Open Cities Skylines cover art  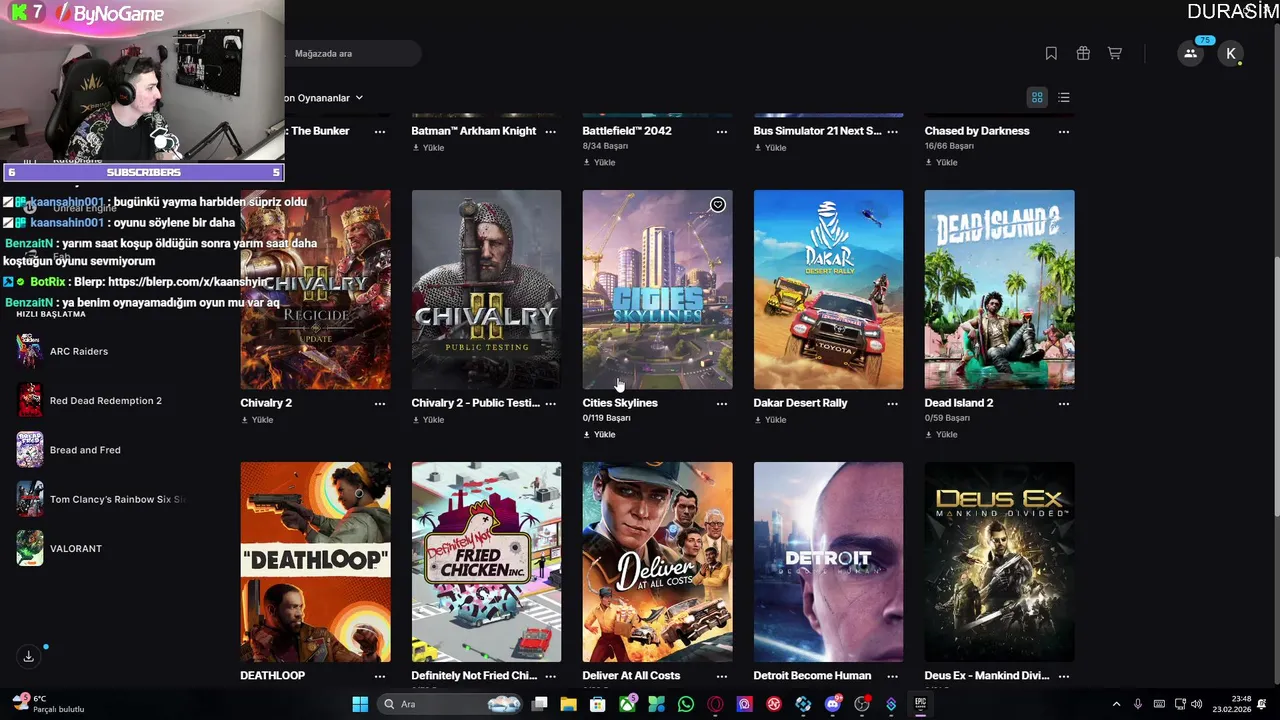[657, 290]
